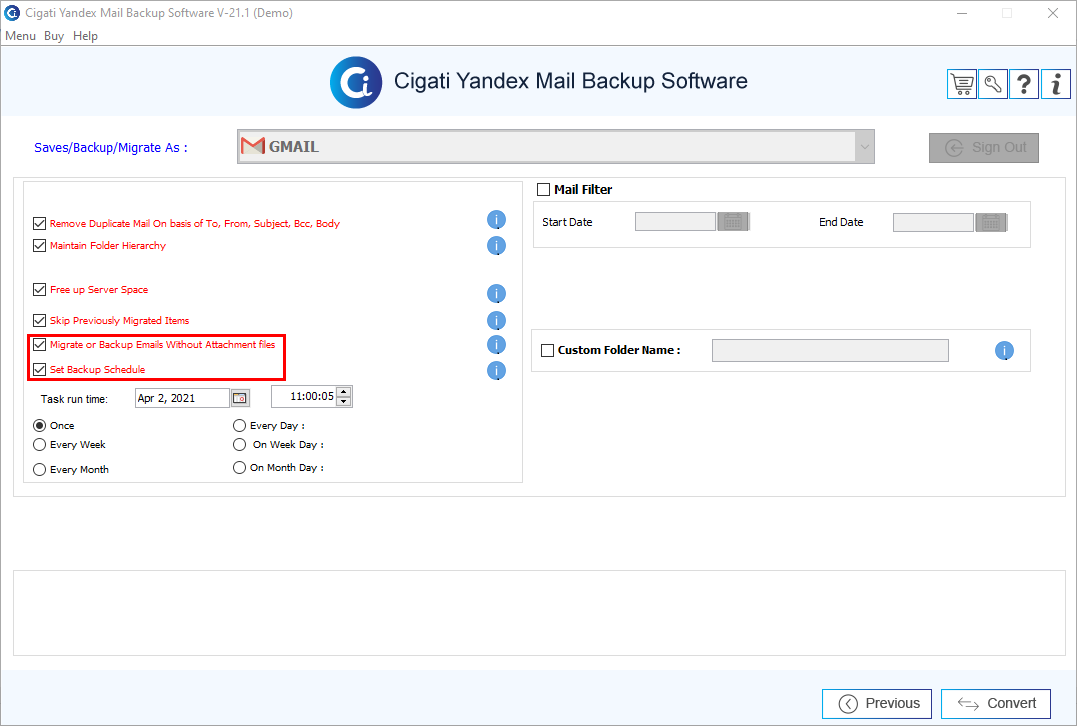Open the Menu menu
The height and width of the screenshot is (726, 1077).
click(20, 36)
